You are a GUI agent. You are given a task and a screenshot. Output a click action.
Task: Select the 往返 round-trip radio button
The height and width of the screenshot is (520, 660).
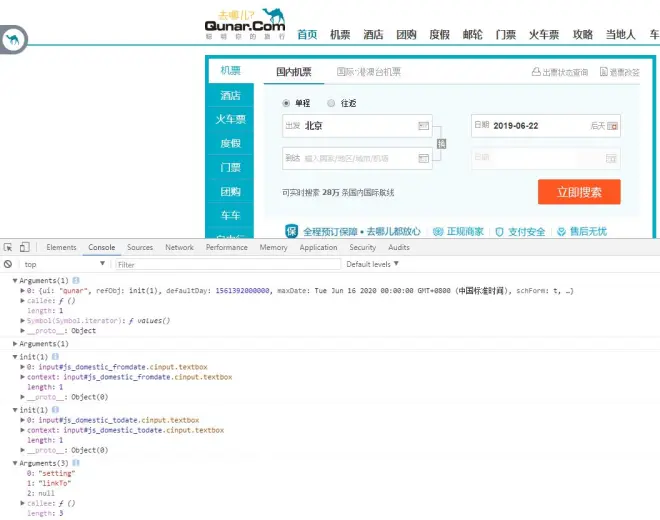point(331,102)
